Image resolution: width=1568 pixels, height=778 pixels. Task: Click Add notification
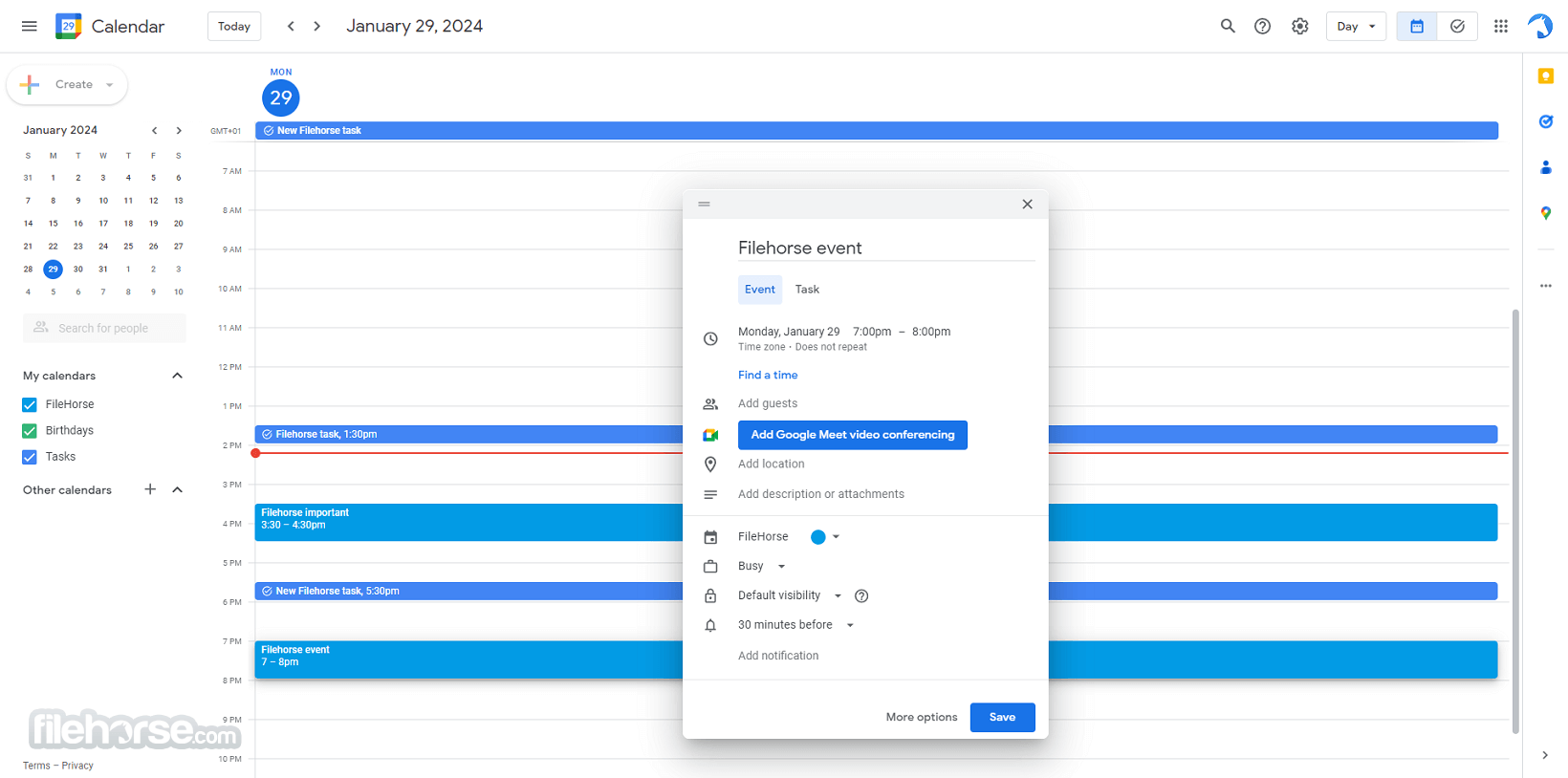[778, 656]
